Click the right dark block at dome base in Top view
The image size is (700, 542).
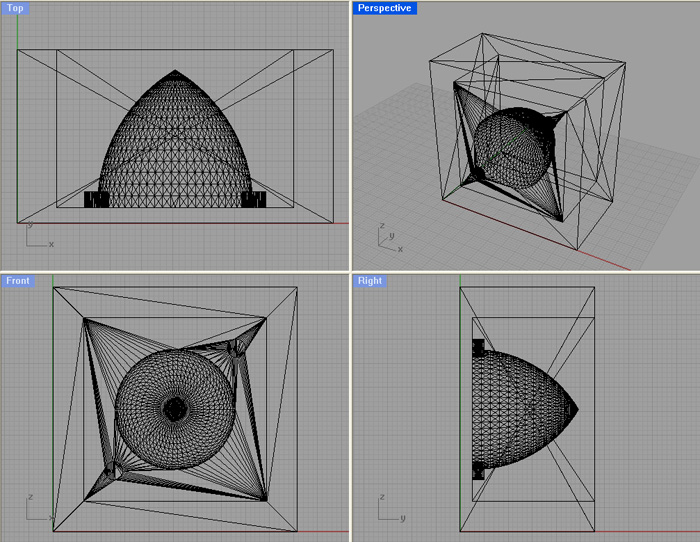pos(254,199)
